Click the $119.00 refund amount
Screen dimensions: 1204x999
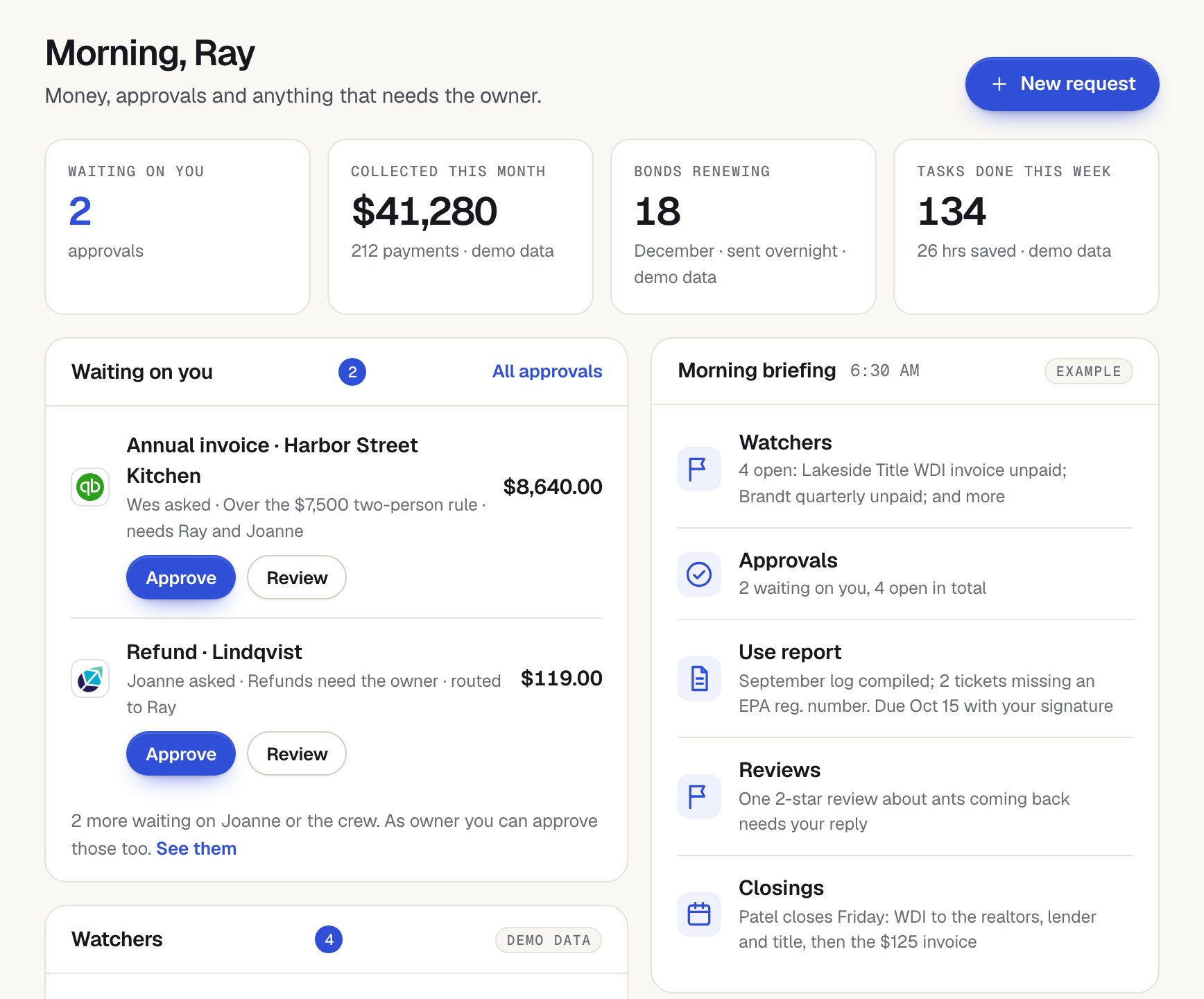coord(562,678)
